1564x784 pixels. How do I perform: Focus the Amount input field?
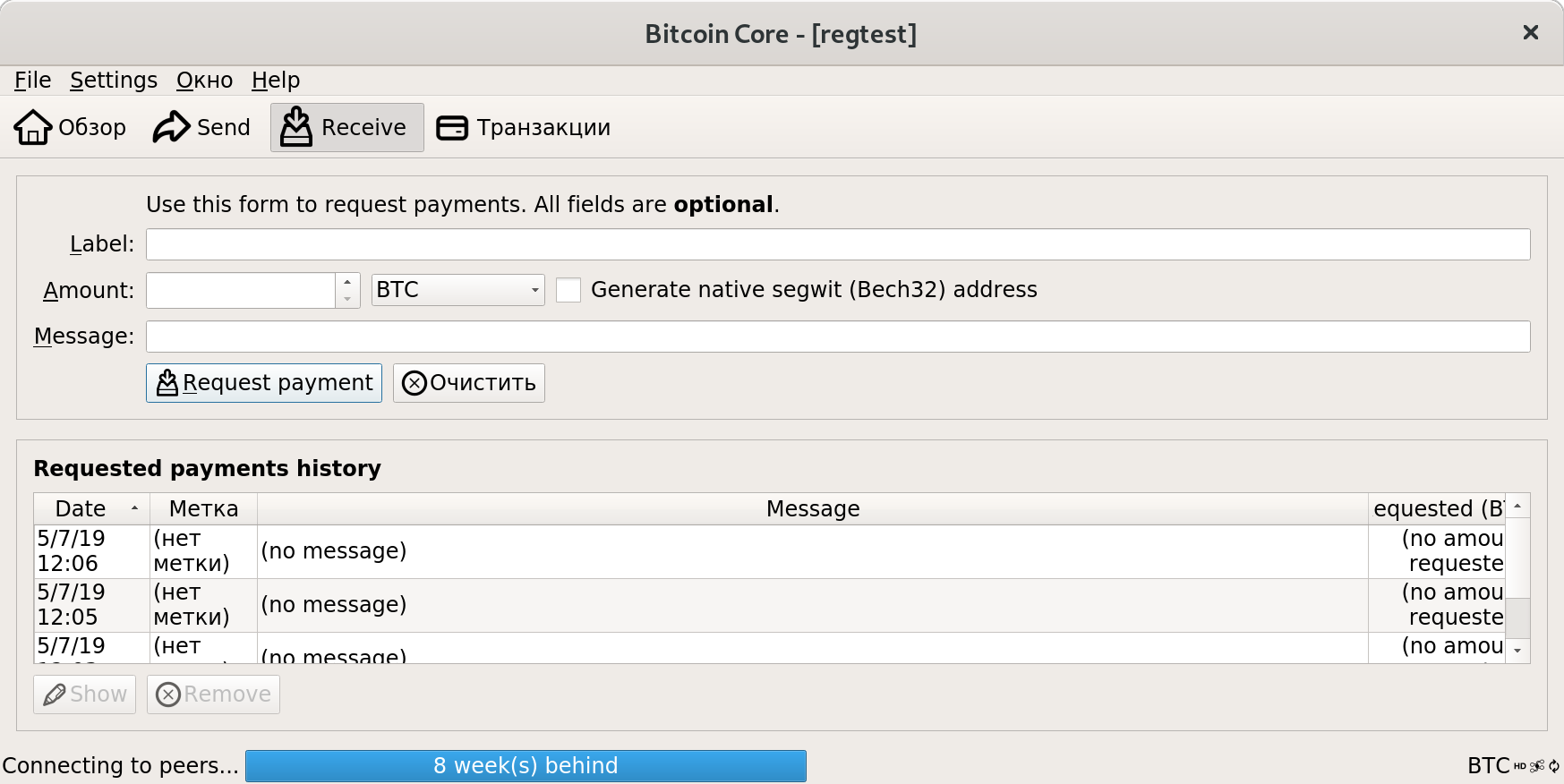coord(241,291)
